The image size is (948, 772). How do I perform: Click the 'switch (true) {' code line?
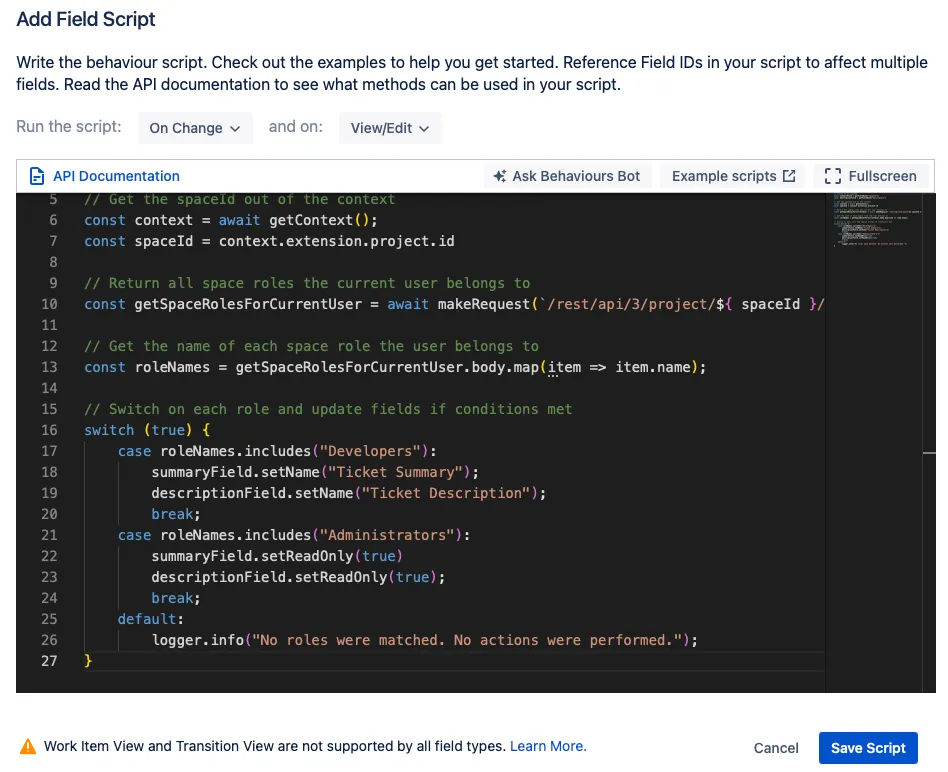[147, 430]
